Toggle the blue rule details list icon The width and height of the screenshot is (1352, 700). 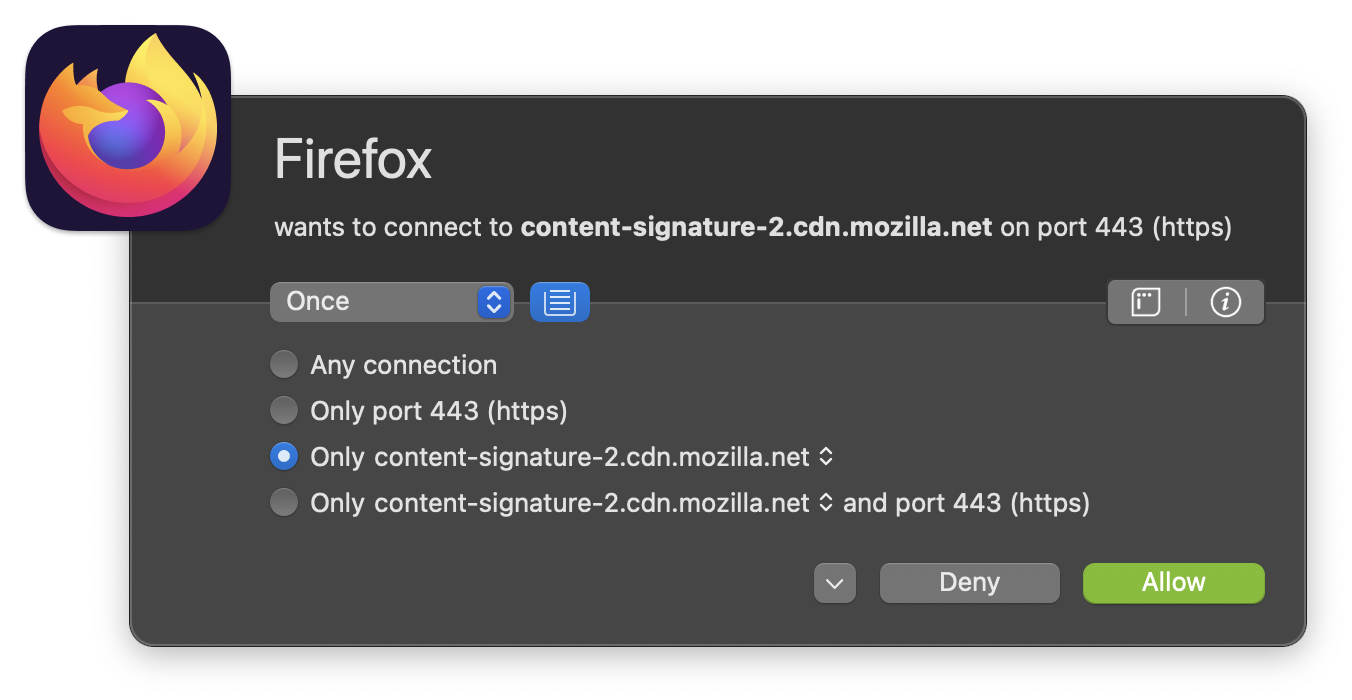point(559,302)
